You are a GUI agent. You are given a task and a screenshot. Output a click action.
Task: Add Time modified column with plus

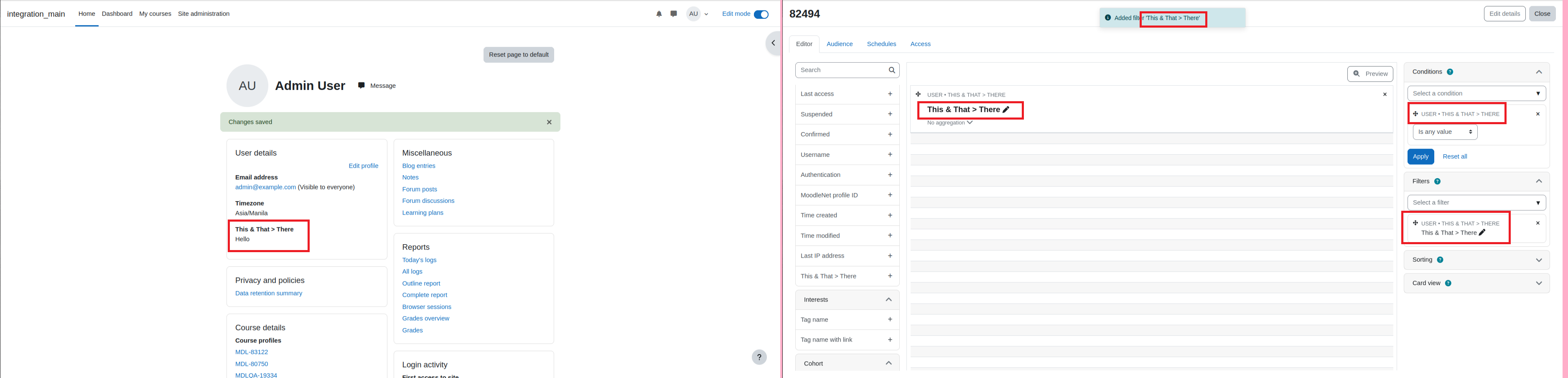(890, 235)
